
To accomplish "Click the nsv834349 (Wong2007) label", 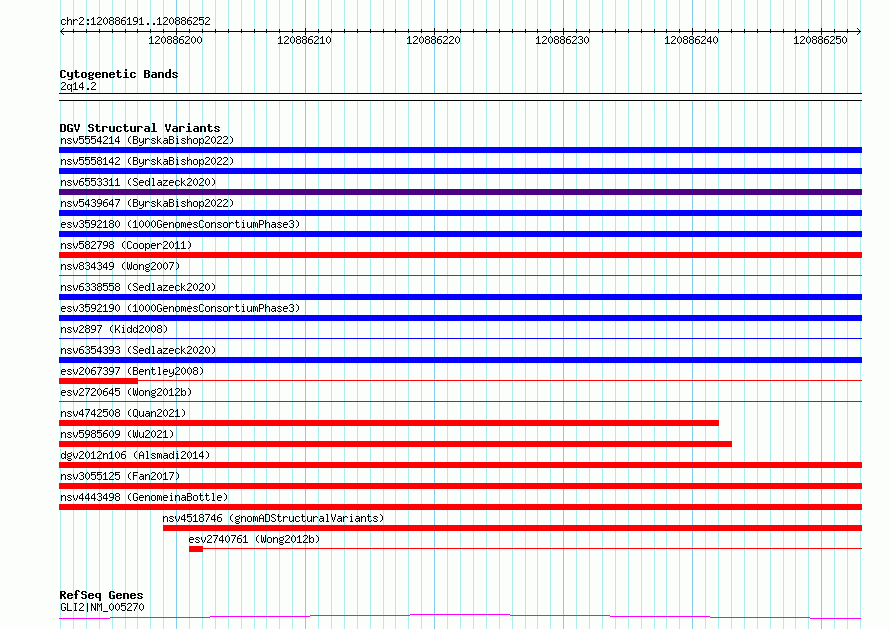I will tap(120, 266).
